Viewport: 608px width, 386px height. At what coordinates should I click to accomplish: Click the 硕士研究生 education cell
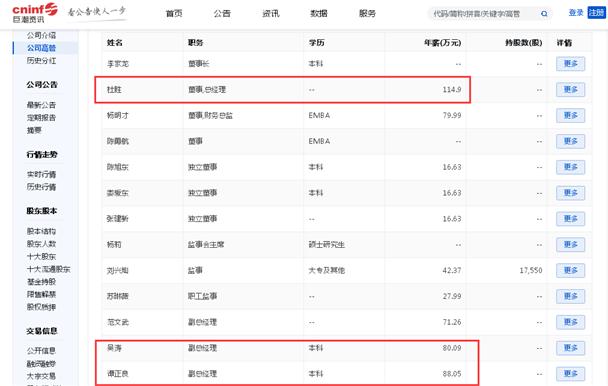(326, 245)
